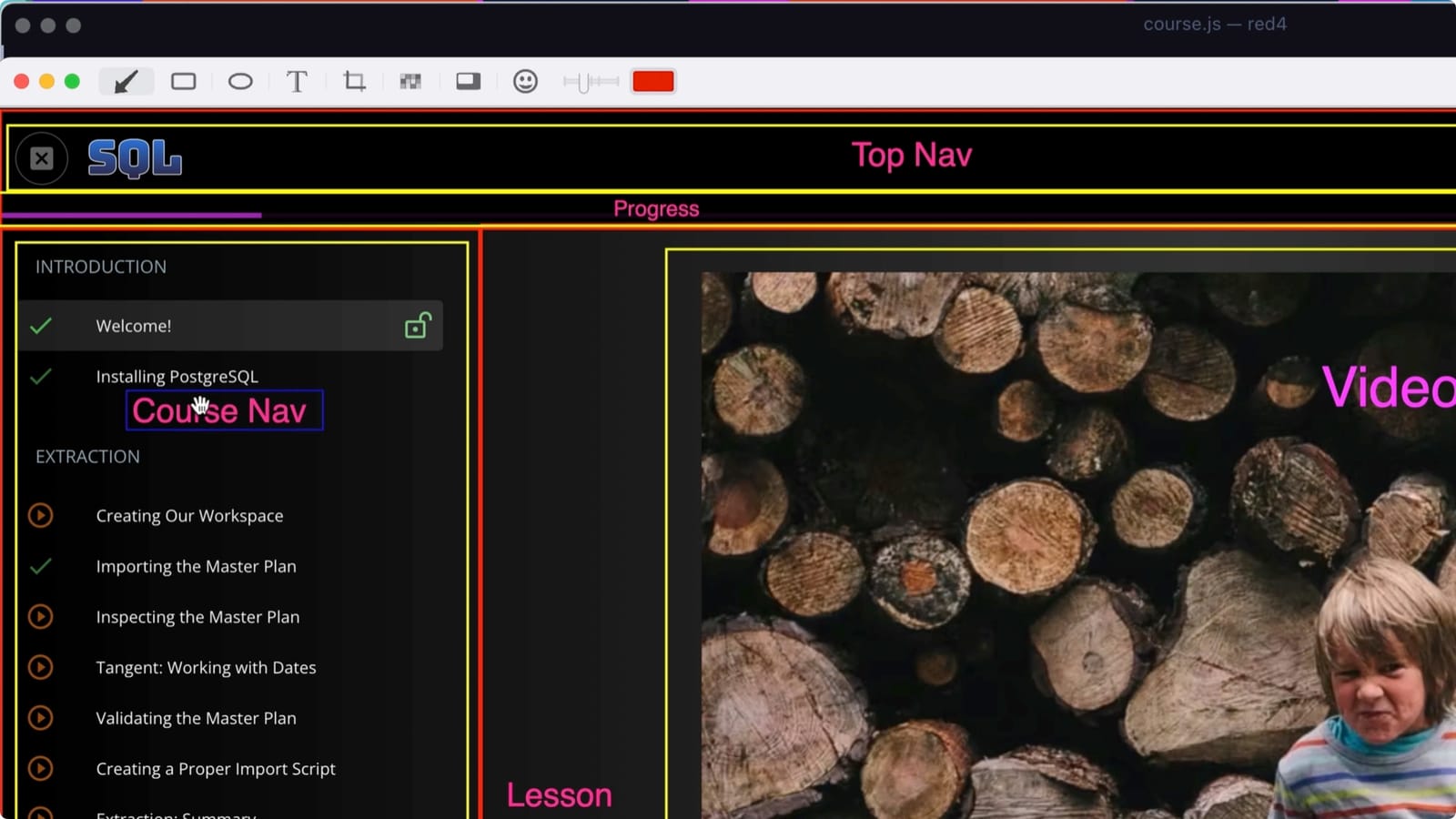Select the pixelate blur tool
The height and width of the screenshot is (819, 1456).
tap(410, 82)
